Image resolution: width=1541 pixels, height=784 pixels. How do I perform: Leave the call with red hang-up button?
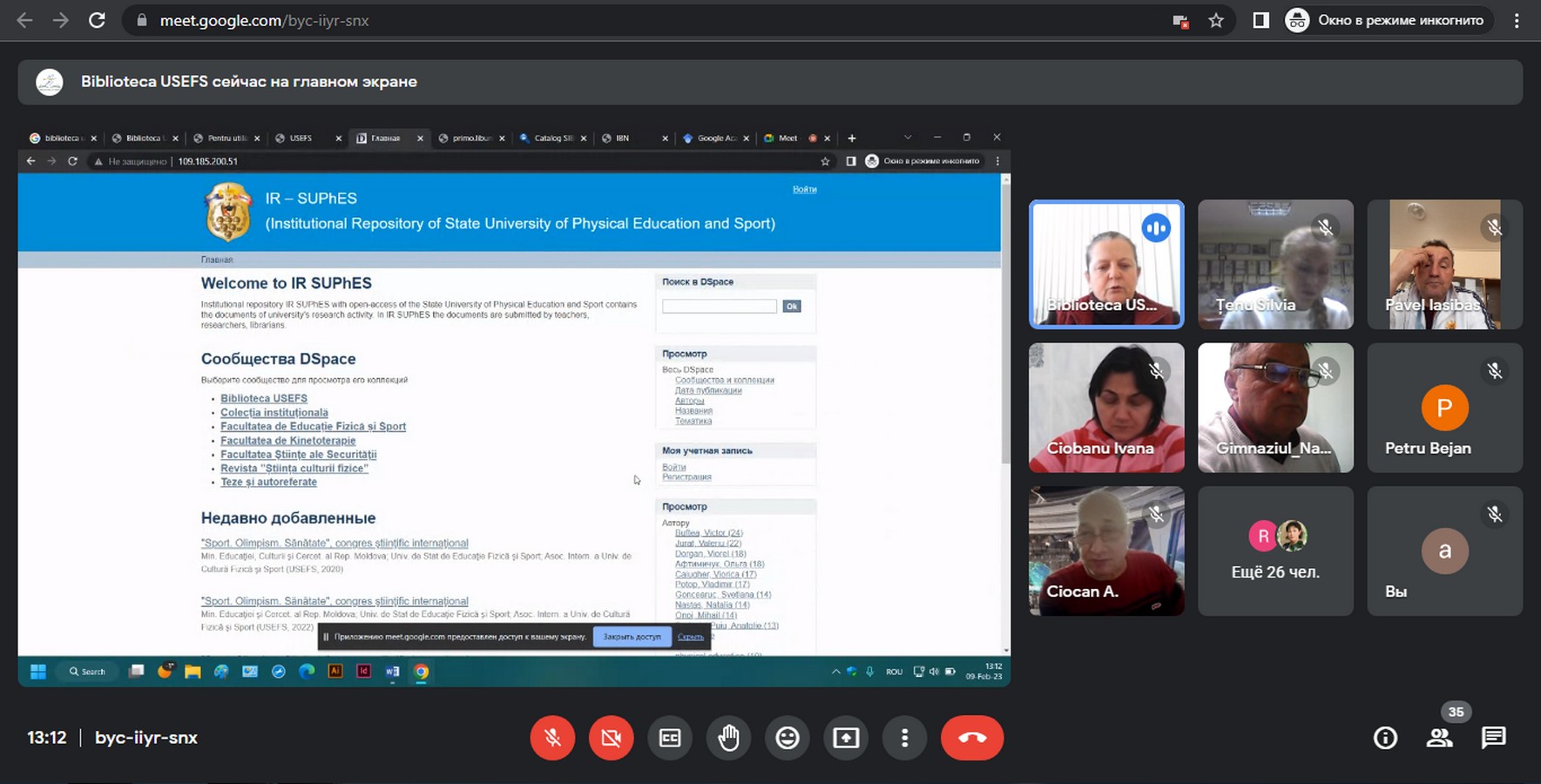[972, 738]
